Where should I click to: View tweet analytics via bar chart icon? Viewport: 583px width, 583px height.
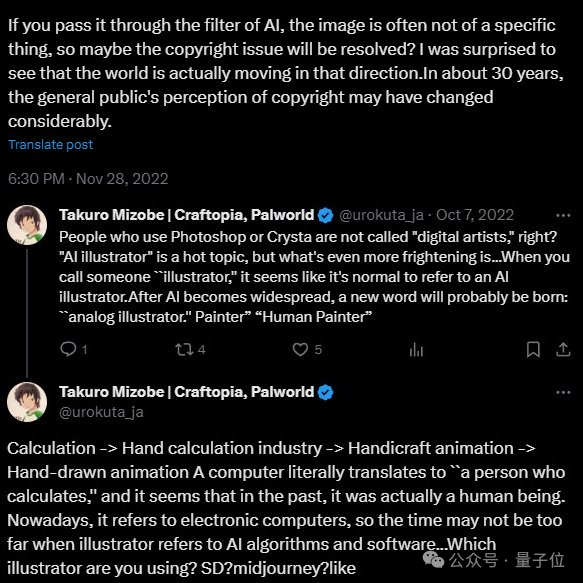[x=416, y=350]
